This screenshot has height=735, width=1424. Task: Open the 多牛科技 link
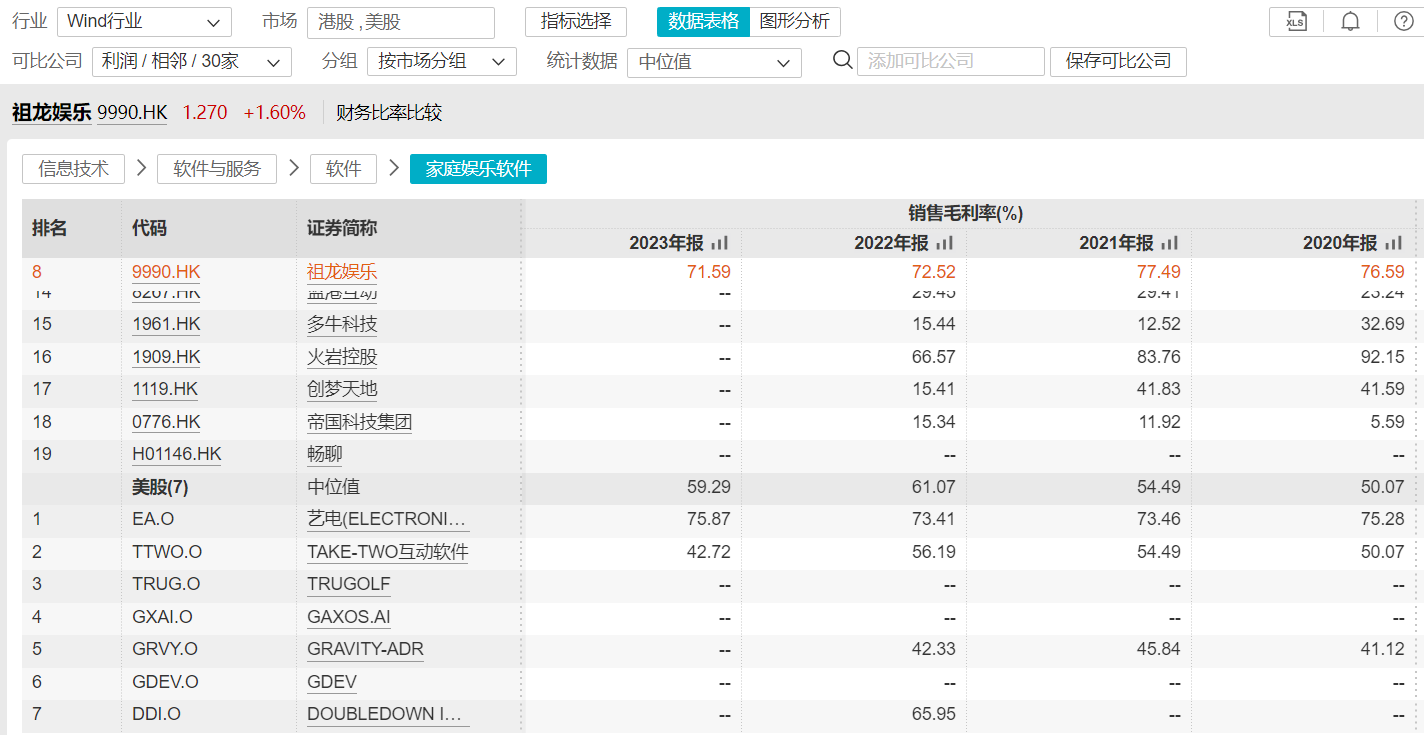coord(342,324)
